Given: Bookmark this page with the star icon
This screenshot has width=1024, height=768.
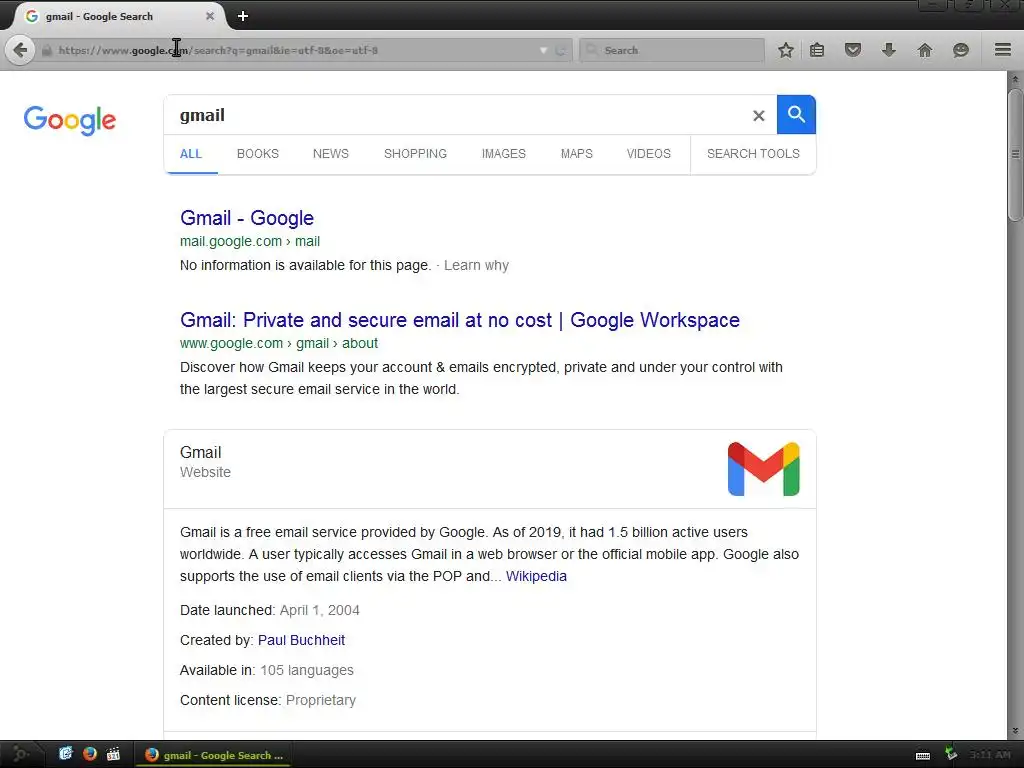Looking at the screenshot, I should point(786,50).
